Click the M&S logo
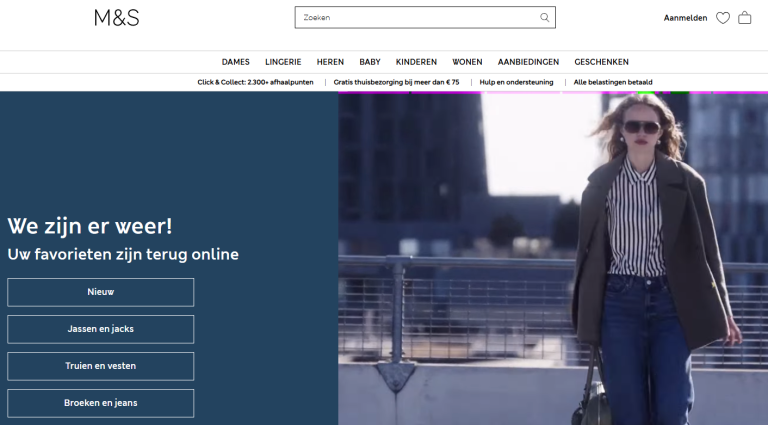This screenshot has width=768, height=425. (x=116, y=17)
